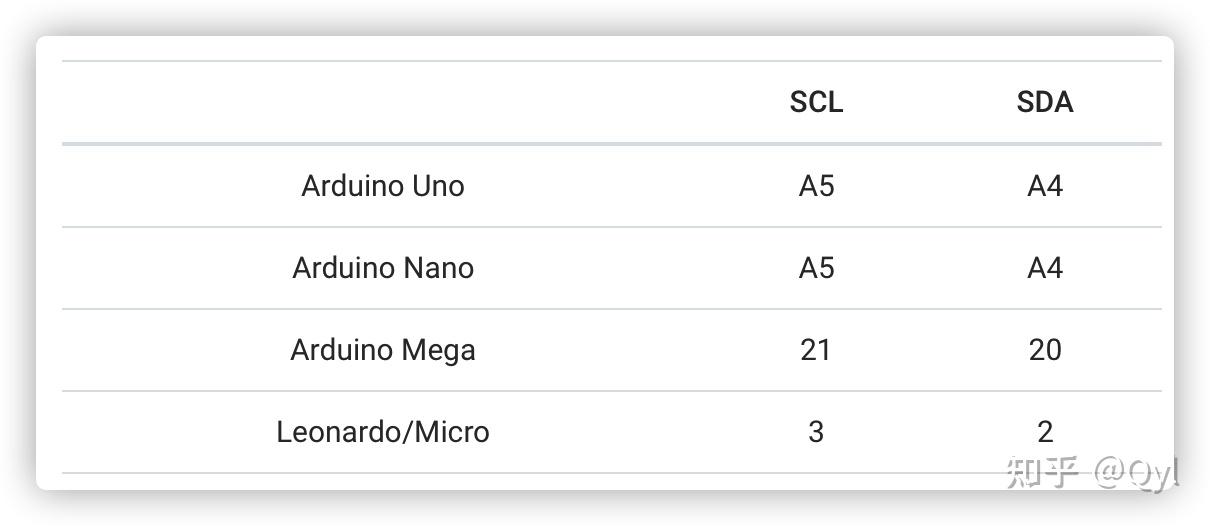Click the A5 cell in Arduino Uno row
The width and height of the screenshot is (1210, 526).
click(816, 186)
